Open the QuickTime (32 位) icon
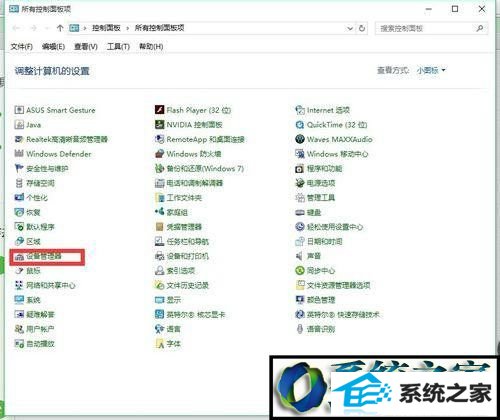The width and height of the screenshot is (500, 420). click(300, 125)
